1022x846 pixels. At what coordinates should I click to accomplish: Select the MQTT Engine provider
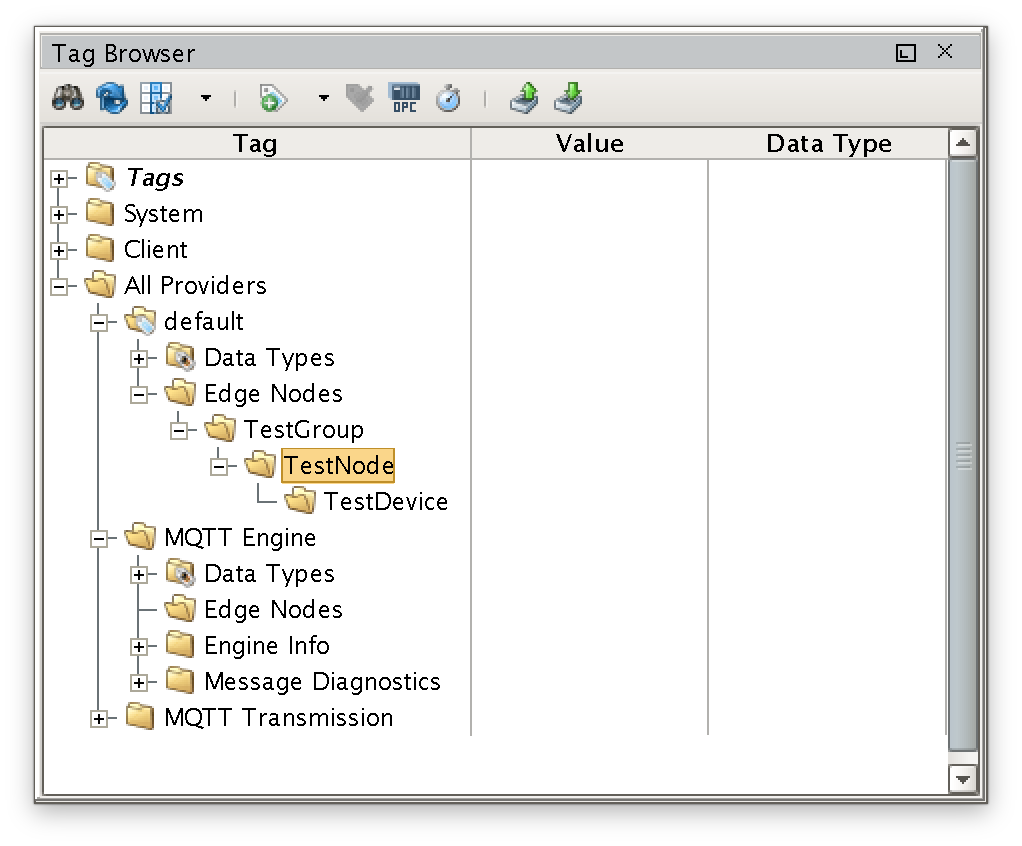[x=239, y=538]
